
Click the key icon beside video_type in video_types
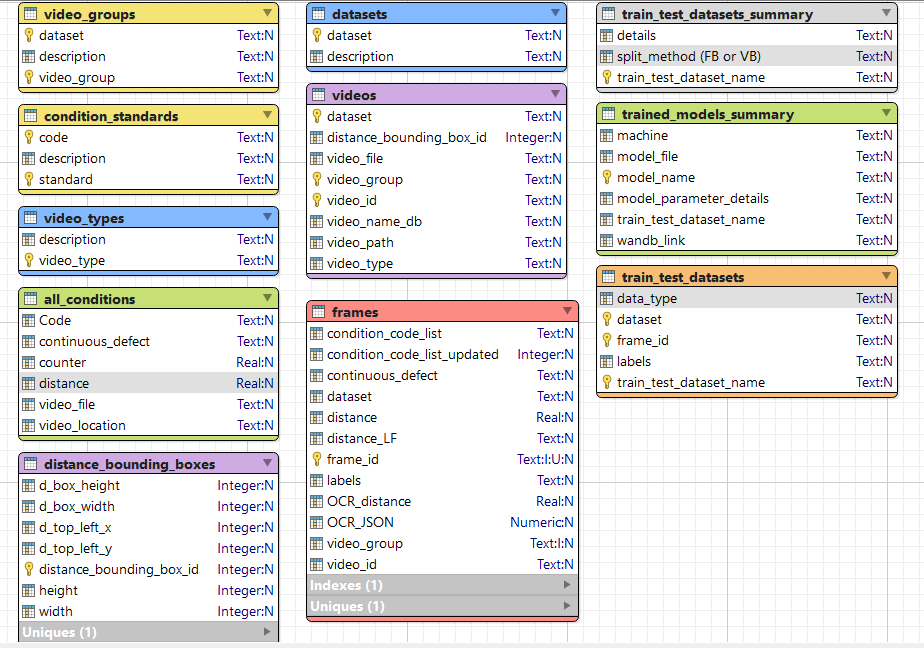[x=29, y=260]
